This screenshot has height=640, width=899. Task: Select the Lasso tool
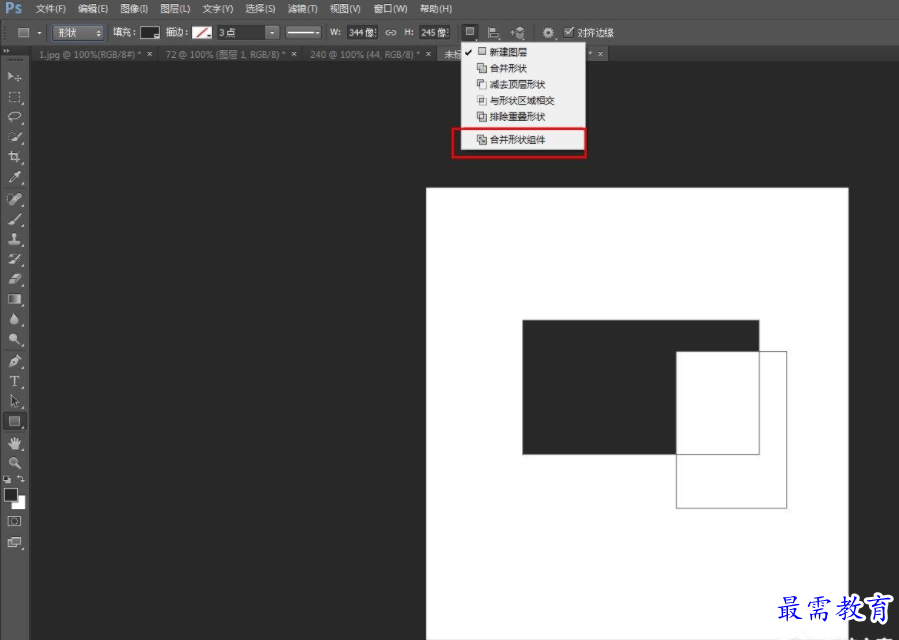click(15, 117)
